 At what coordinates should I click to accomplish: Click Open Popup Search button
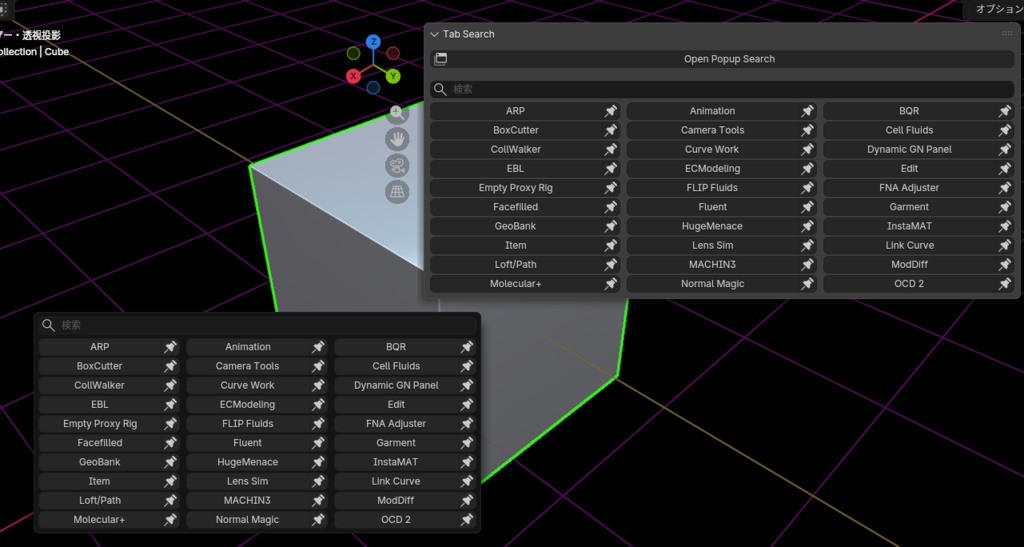pos(722,59)
